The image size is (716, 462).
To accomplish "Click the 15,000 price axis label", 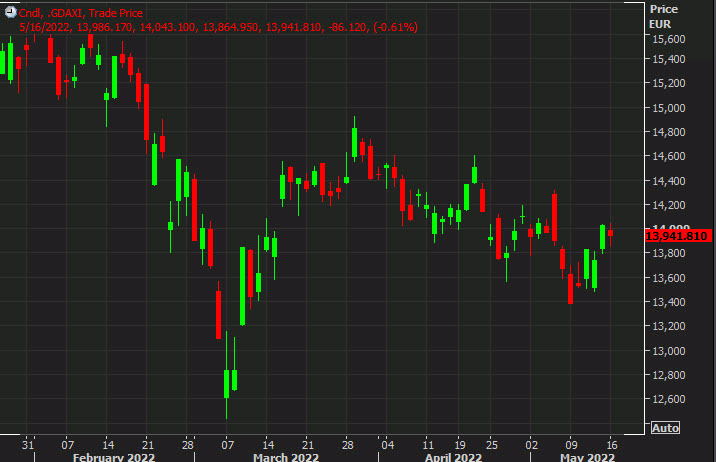I will click(x=669, y=108).
